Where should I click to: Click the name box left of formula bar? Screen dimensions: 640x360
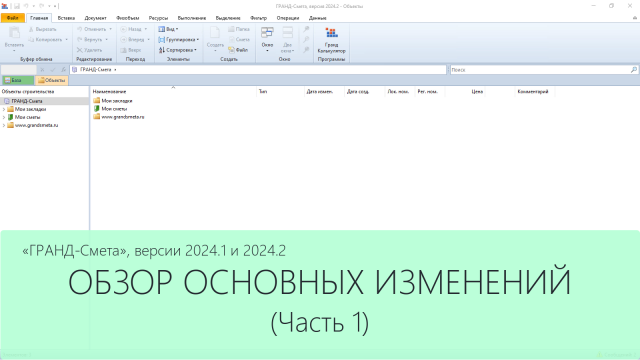19,70
